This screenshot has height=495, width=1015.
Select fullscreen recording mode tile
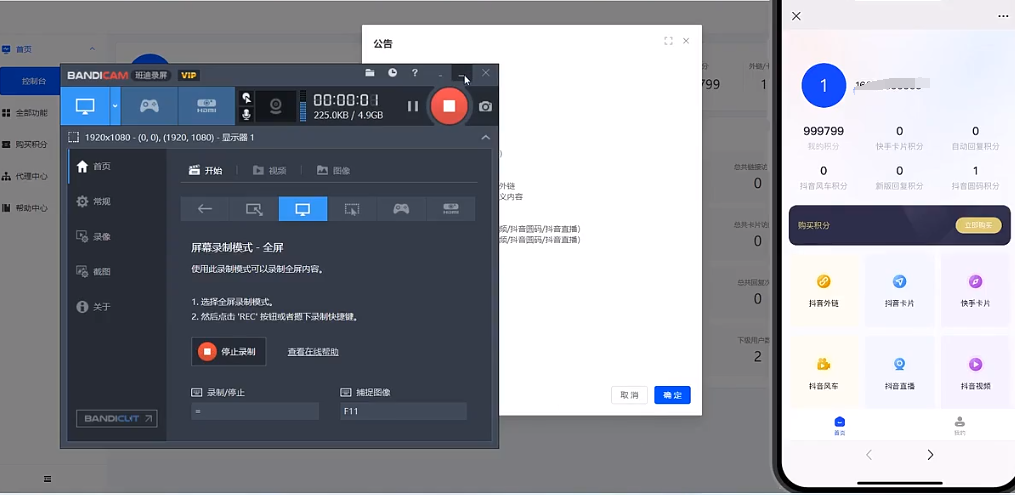click(303, 209)
